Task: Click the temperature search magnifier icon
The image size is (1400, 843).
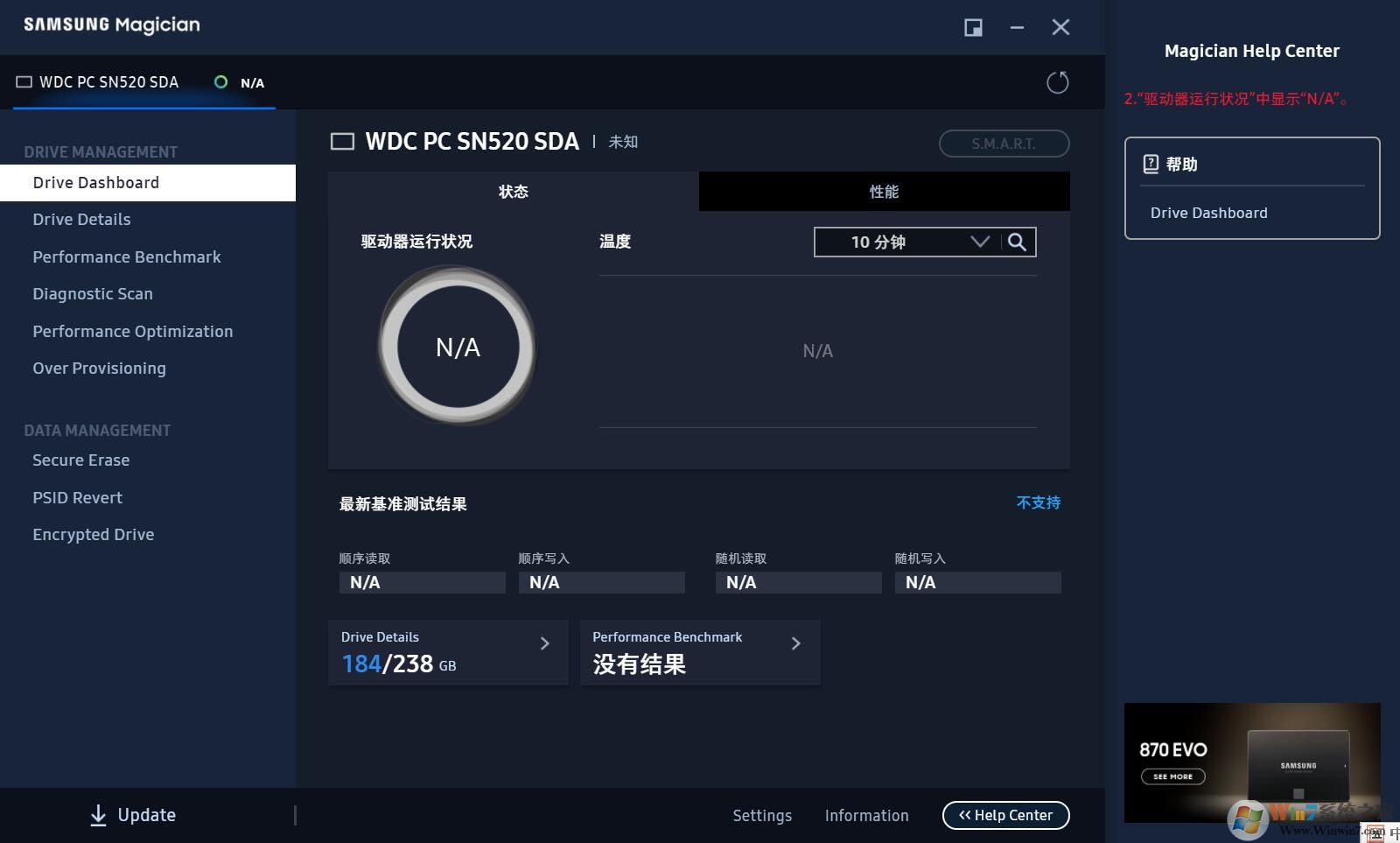Action: click(1017, 242)
